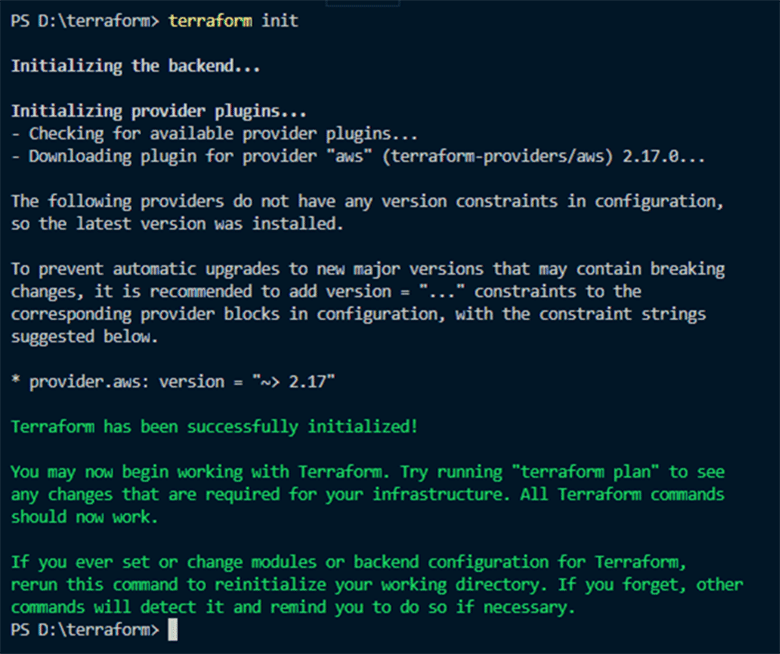
Task: Click green "Terraform has been successfully initialized!" message
Action: (x=214, y=427)
